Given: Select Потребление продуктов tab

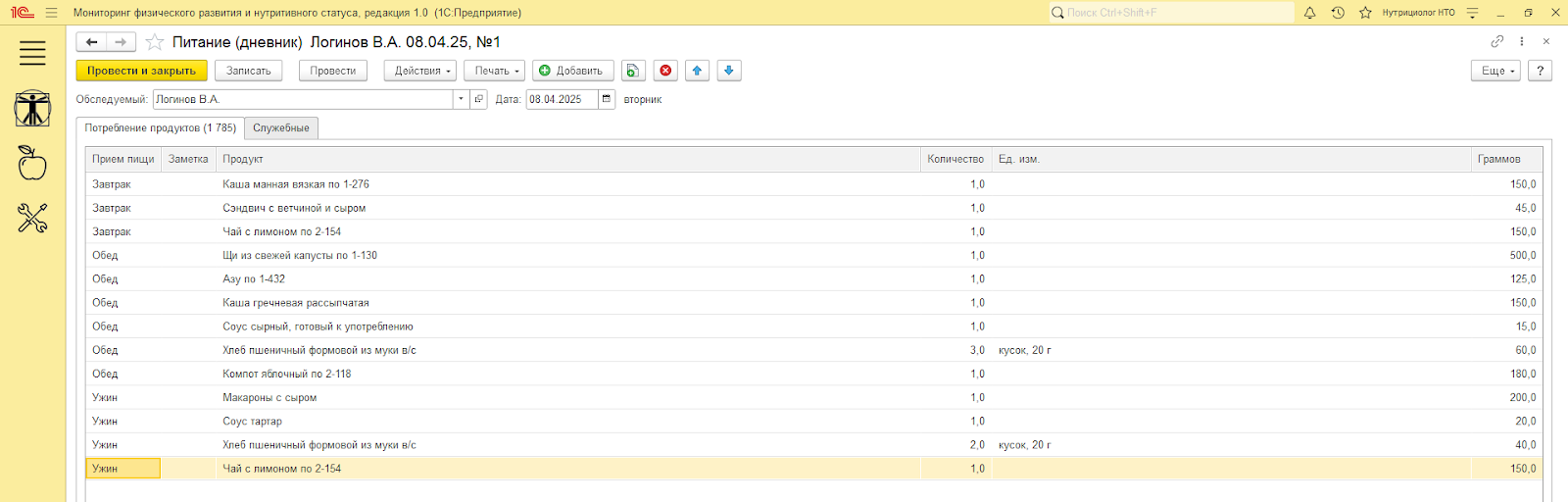Looking at the screenshot, I should click(x=160, y=128).
